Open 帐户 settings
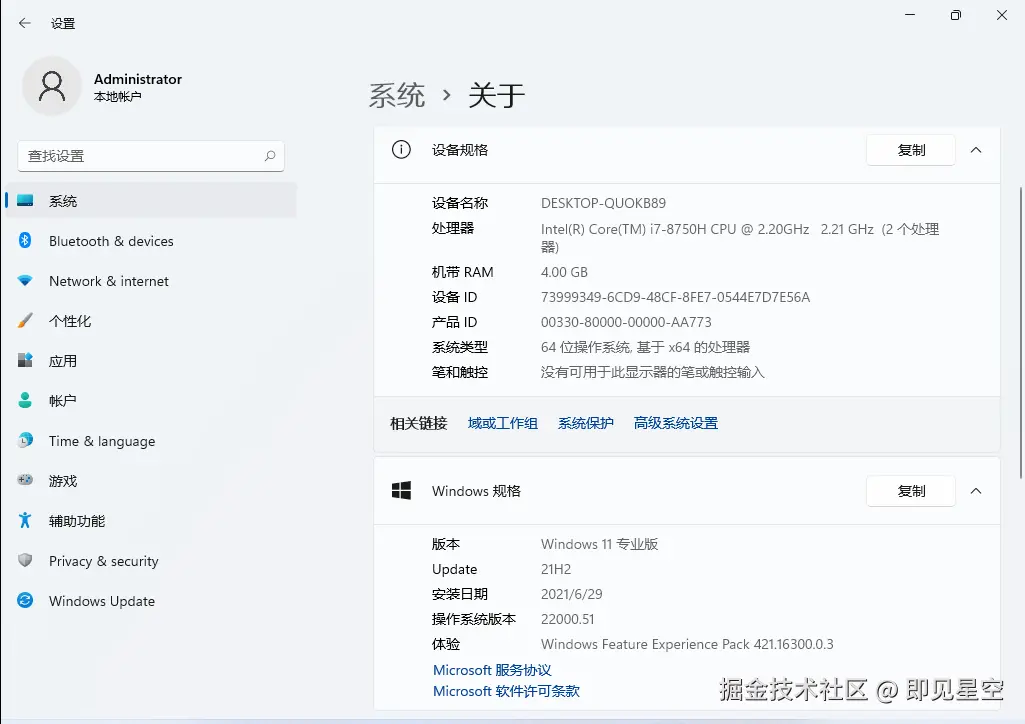 click(x=151, y=401)
